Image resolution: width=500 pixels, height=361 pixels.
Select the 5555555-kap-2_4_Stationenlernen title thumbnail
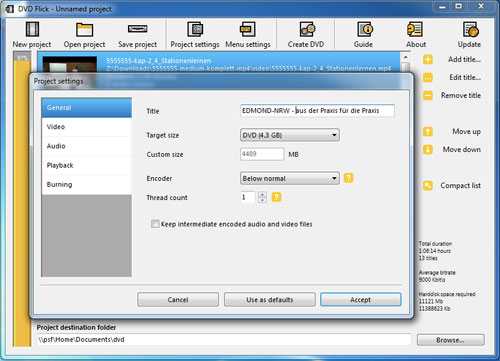[x=70, y=64]
